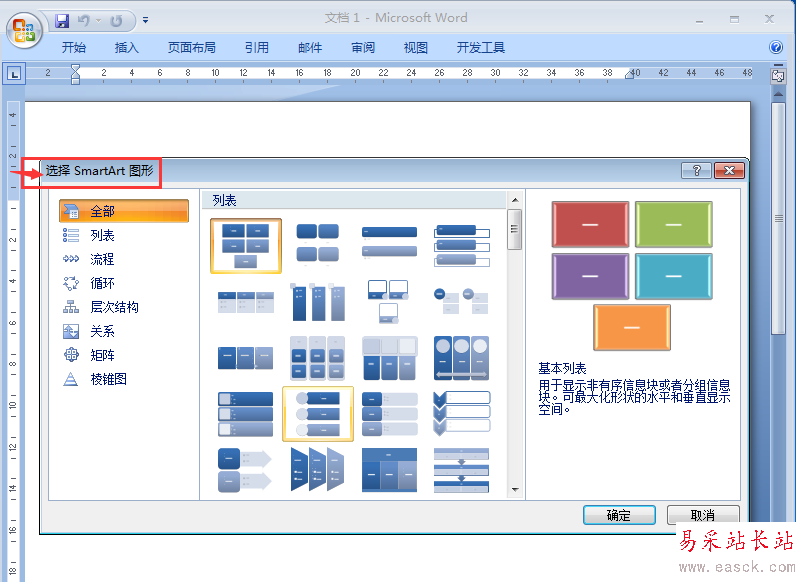Select the highlighted 基本列表 layout thumbnail
This screenshot has width=796, height=582.
tap(246, 246)
